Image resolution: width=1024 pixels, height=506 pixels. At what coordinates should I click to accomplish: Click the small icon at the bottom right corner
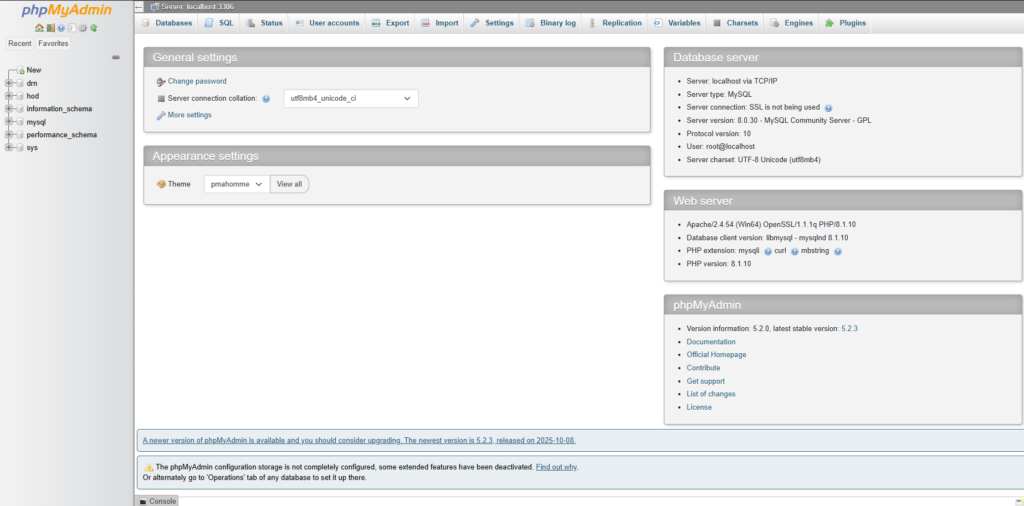pos(1019,501)
